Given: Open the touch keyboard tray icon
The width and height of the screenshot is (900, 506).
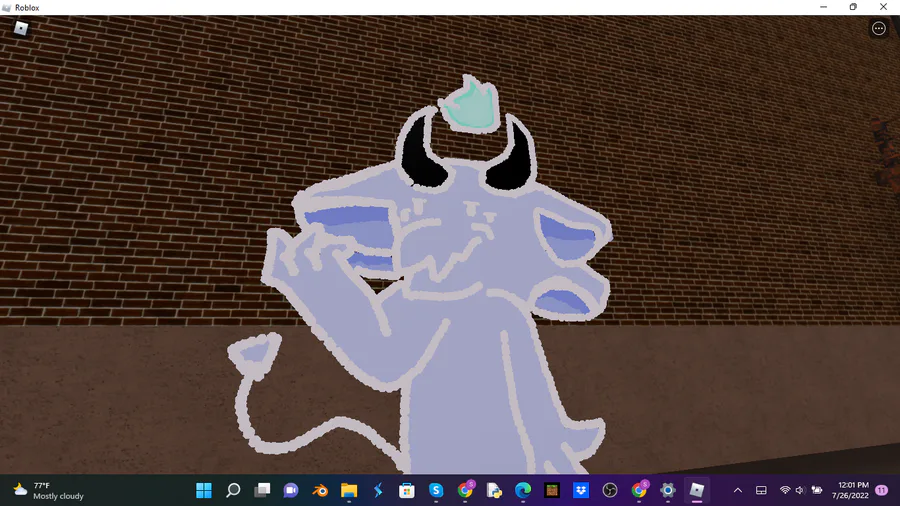Looking at the screenshot, I should point(761,491).
